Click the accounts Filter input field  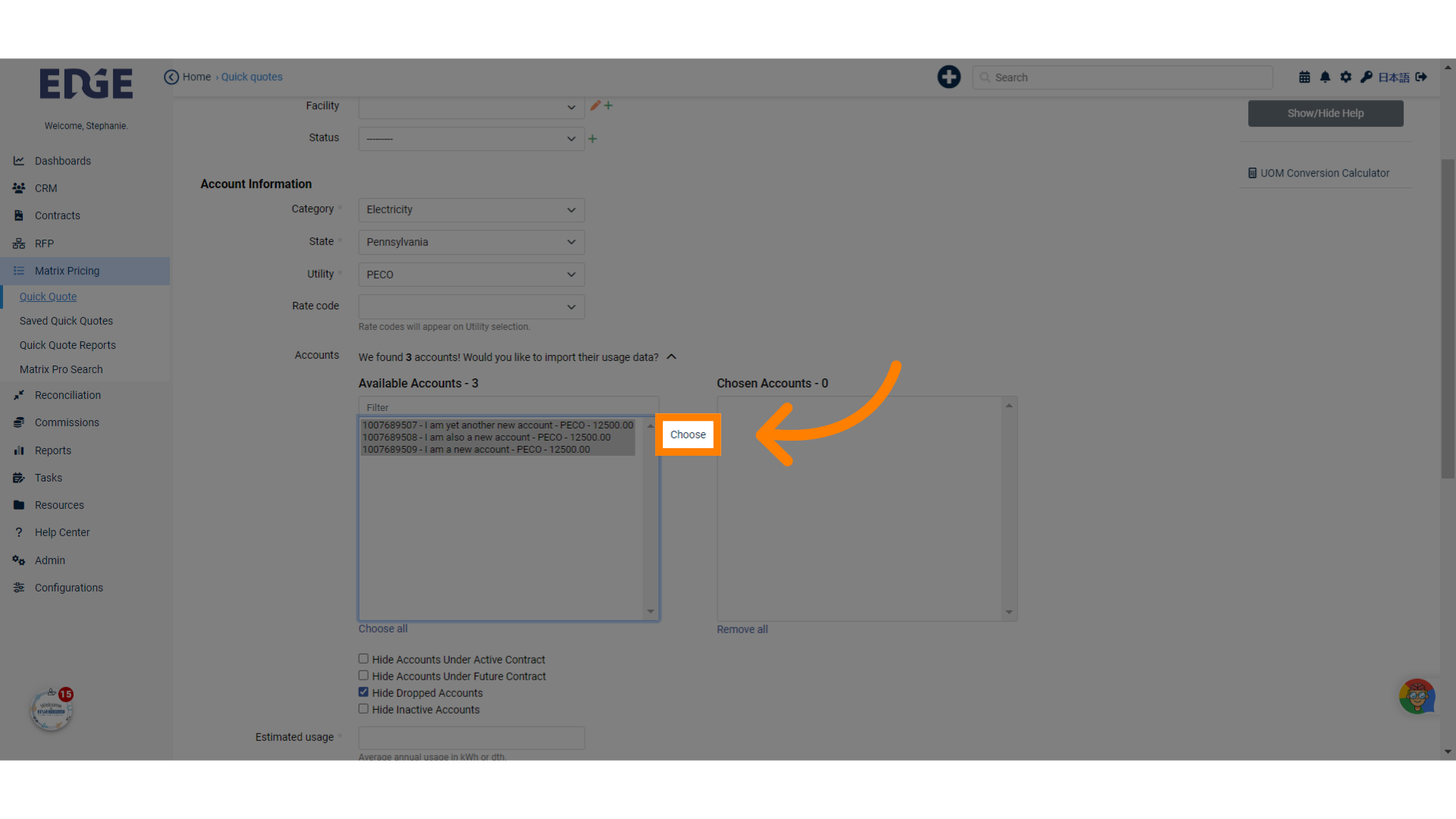508,407
